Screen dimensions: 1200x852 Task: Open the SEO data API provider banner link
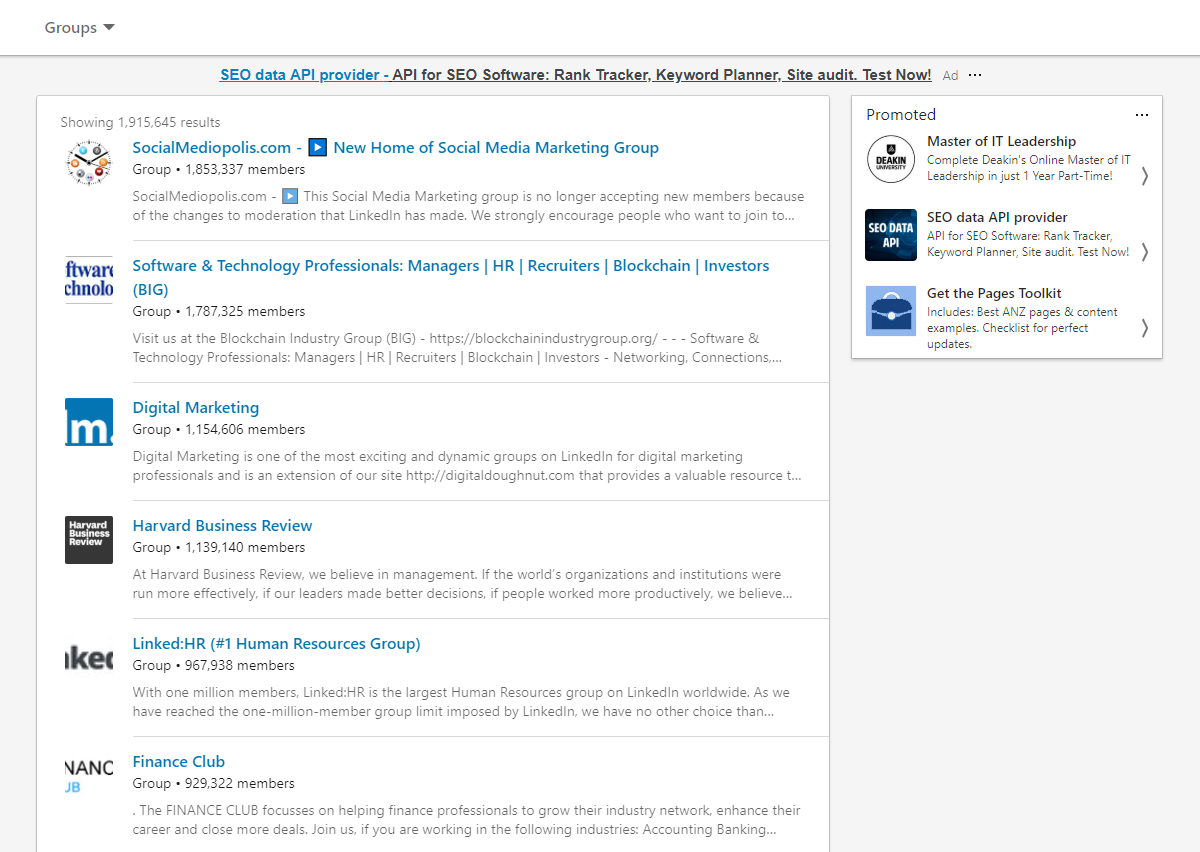[575, 75]
